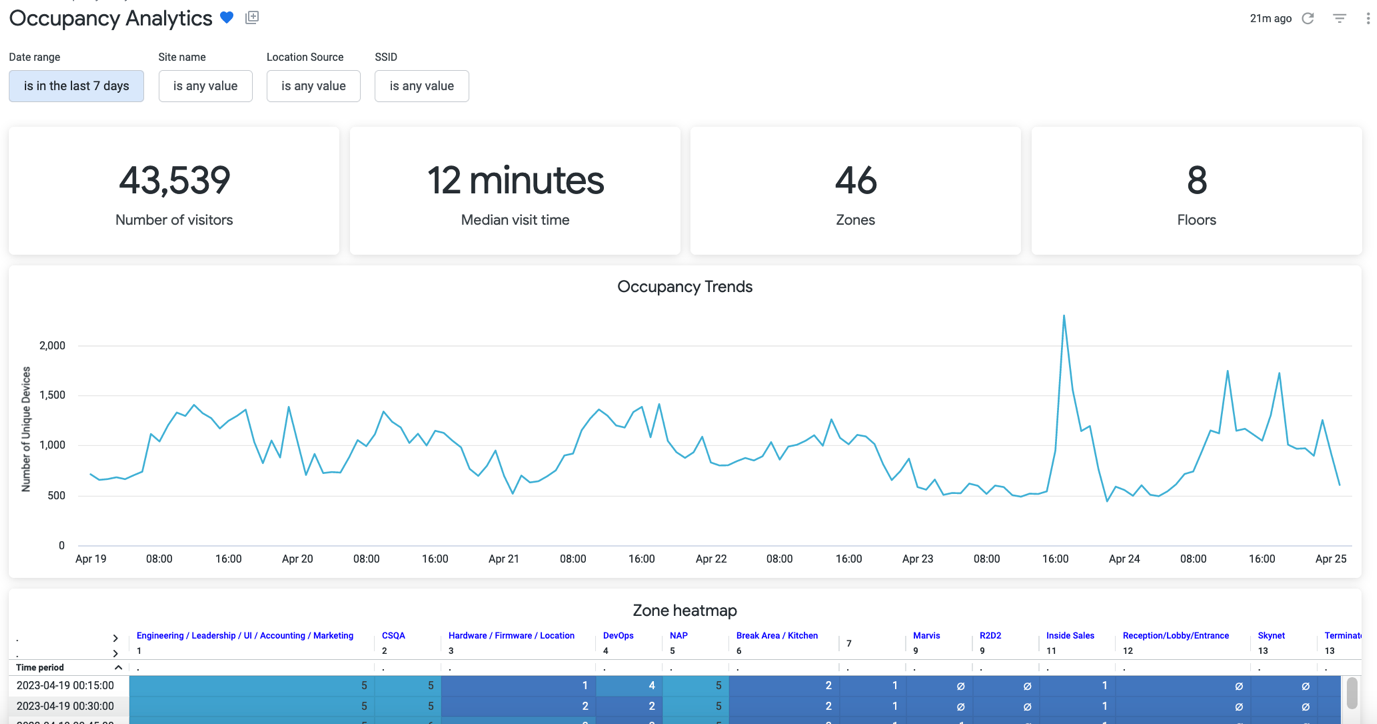This screenshot has height=724, width=1377.
Task: Click the Hardware / Firmware / Location header
Action: 511,636
